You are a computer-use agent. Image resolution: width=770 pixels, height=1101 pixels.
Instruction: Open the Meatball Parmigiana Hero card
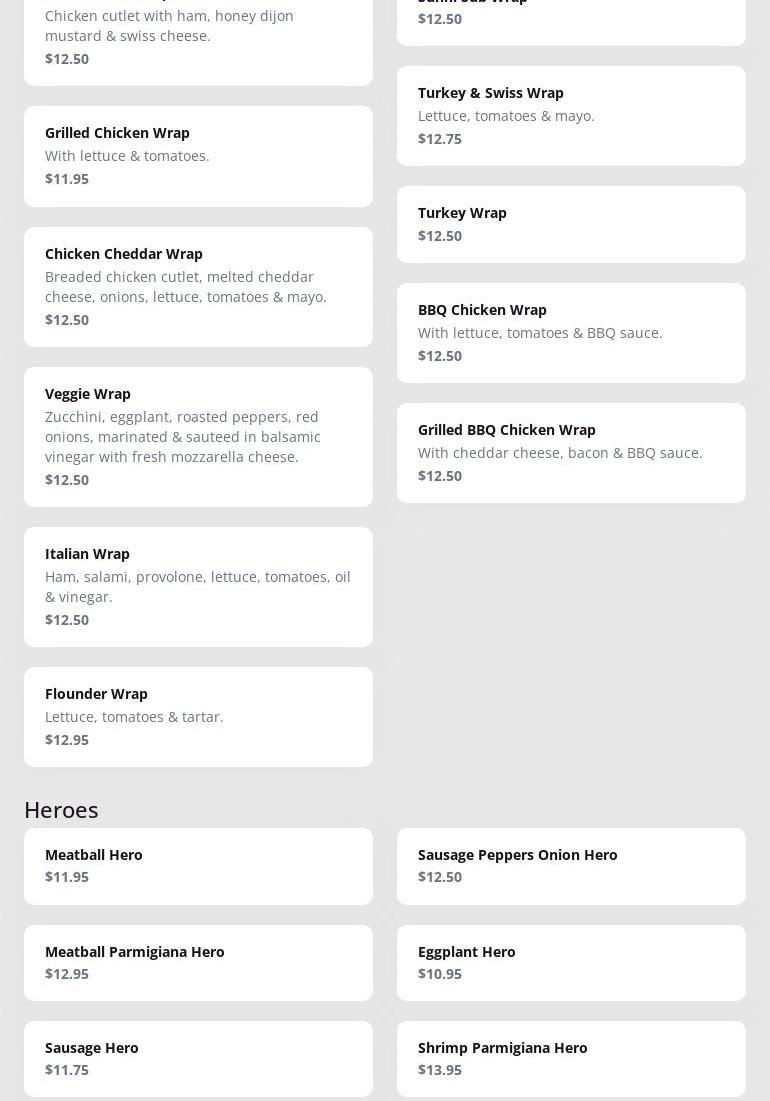(x=198, y=962)
